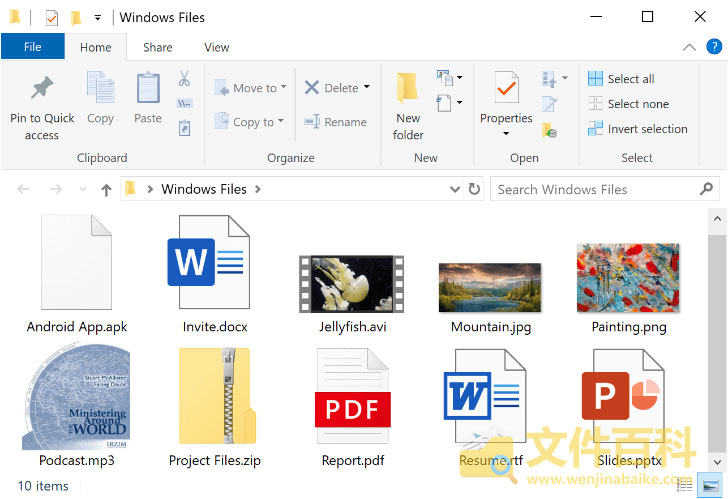Click the scrollbar down arrow
The image size is (728, 499).
716,462
